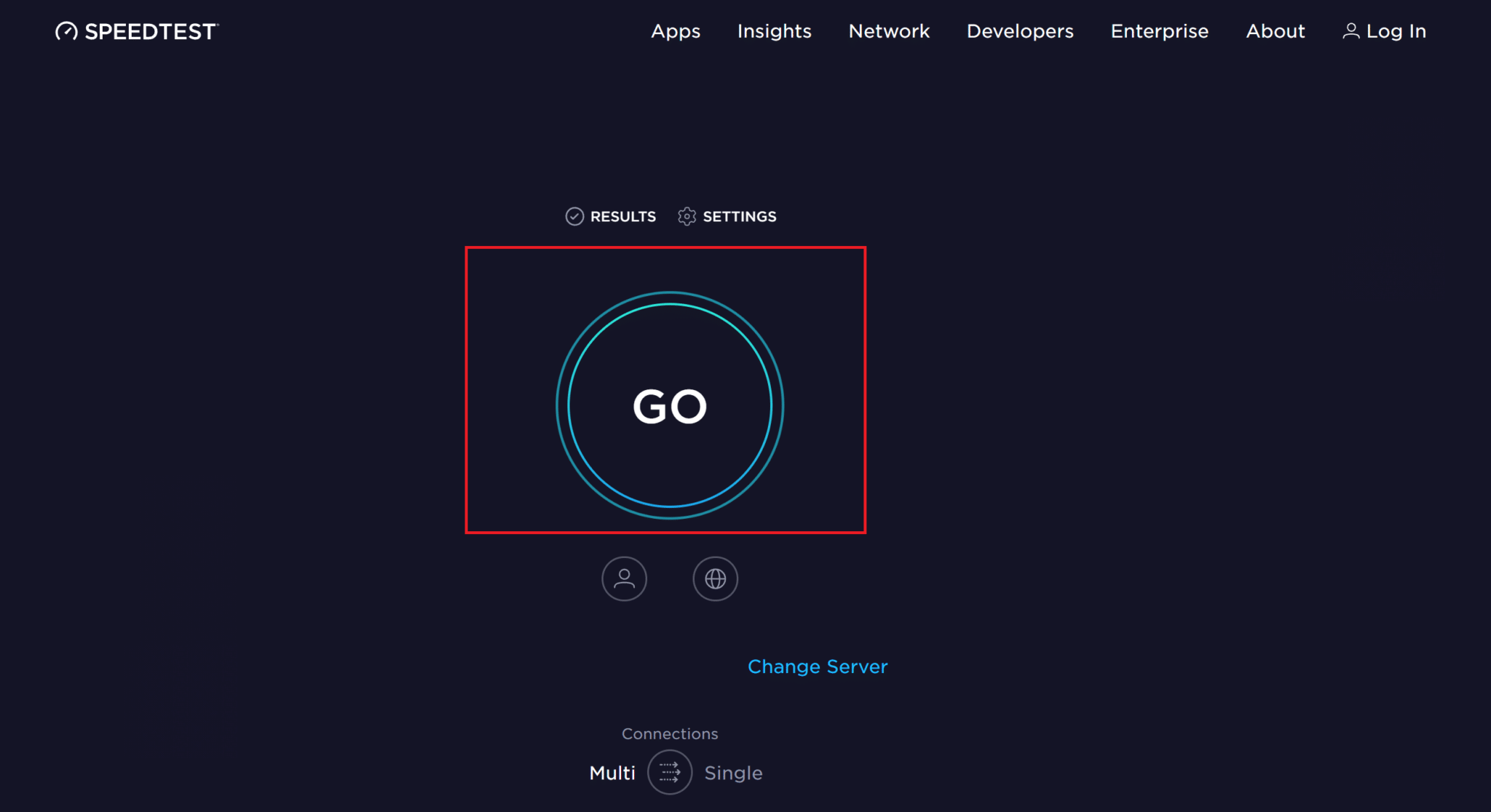Click the globe/network icon
Image resolution: width=1491 pixels, height=812 pixels.
(716, 579)
